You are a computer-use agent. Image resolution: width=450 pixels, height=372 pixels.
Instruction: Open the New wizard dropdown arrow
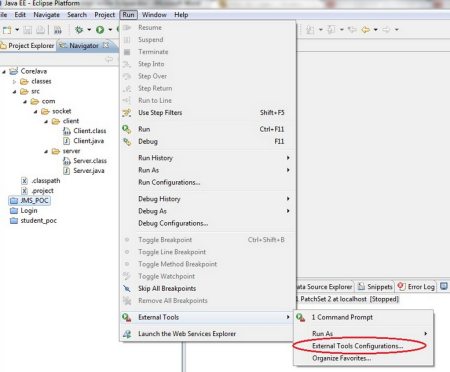tap(17, 30)
